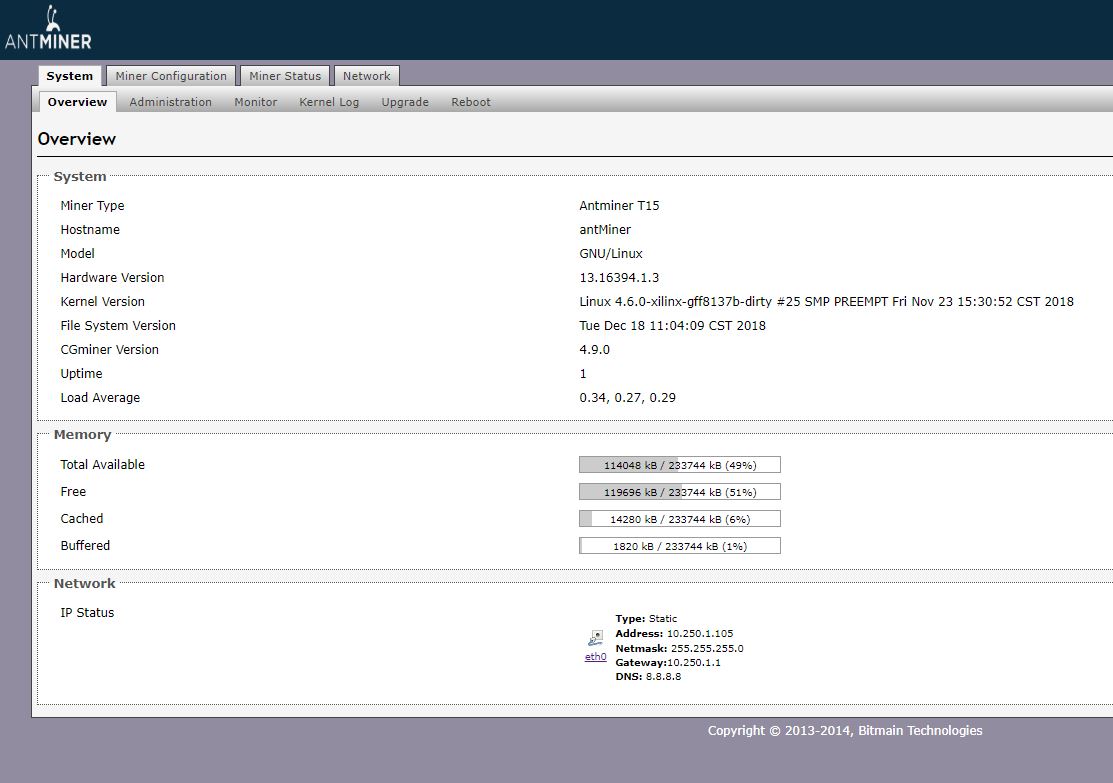Image resolution: width=1113 pixels, height=783 pixels.
Task: Select the Netmask 255.255.255.0 line
Action: 679,648
